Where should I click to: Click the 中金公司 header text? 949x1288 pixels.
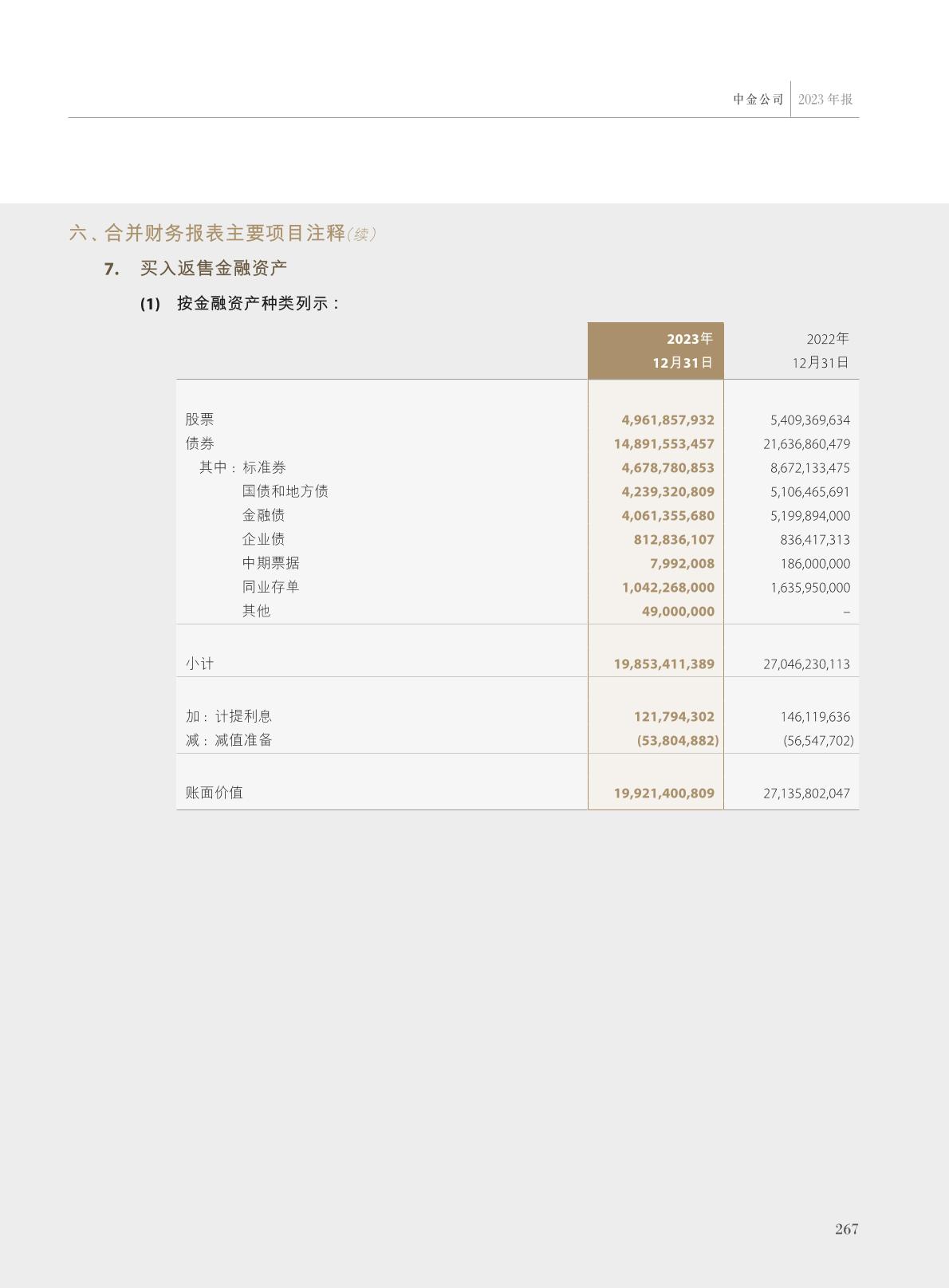758,100
